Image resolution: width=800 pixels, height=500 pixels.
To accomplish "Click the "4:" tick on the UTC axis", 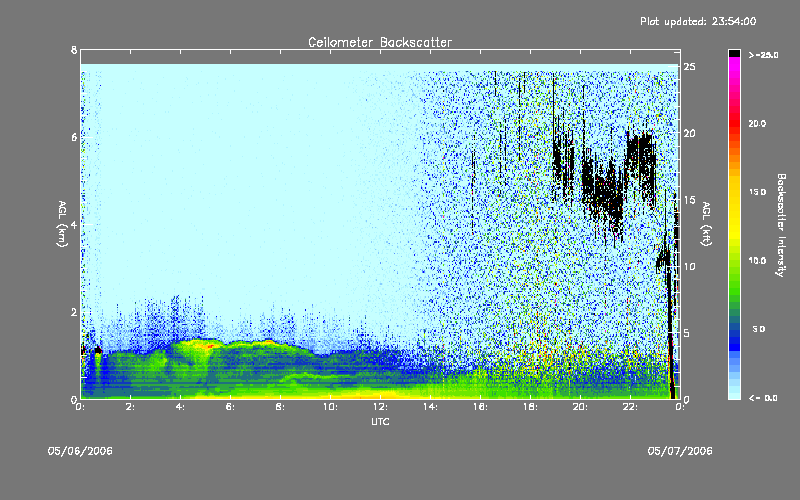I will (180, 407).
